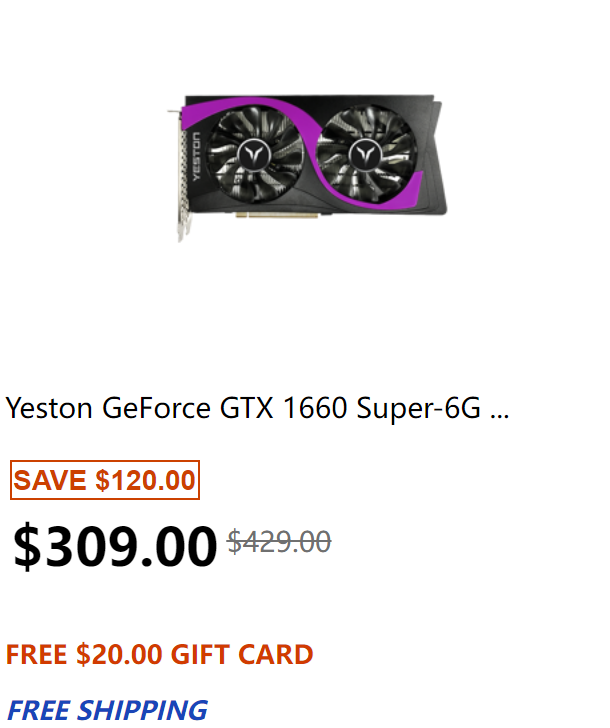Click the SAVE $120.00 badge
The width and height of the screenshot is (610, 728).
pos(105,480)
